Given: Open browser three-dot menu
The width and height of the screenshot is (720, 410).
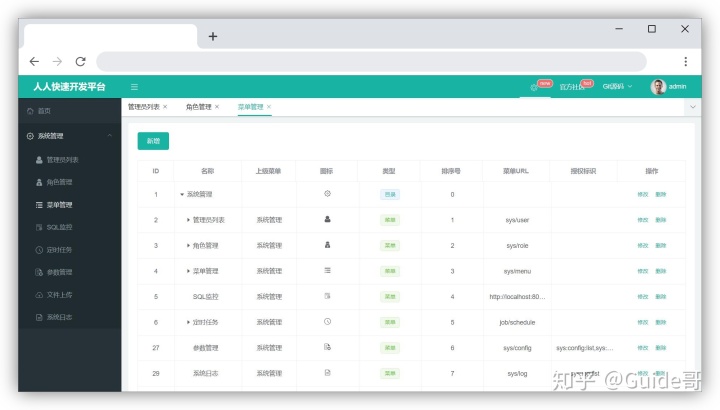Looking at the screenshot, I should click(686, 62).
